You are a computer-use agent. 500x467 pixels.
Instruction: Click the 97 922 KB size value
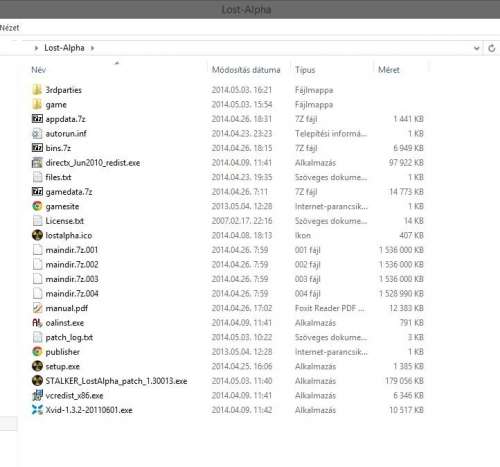click(406, 163)
